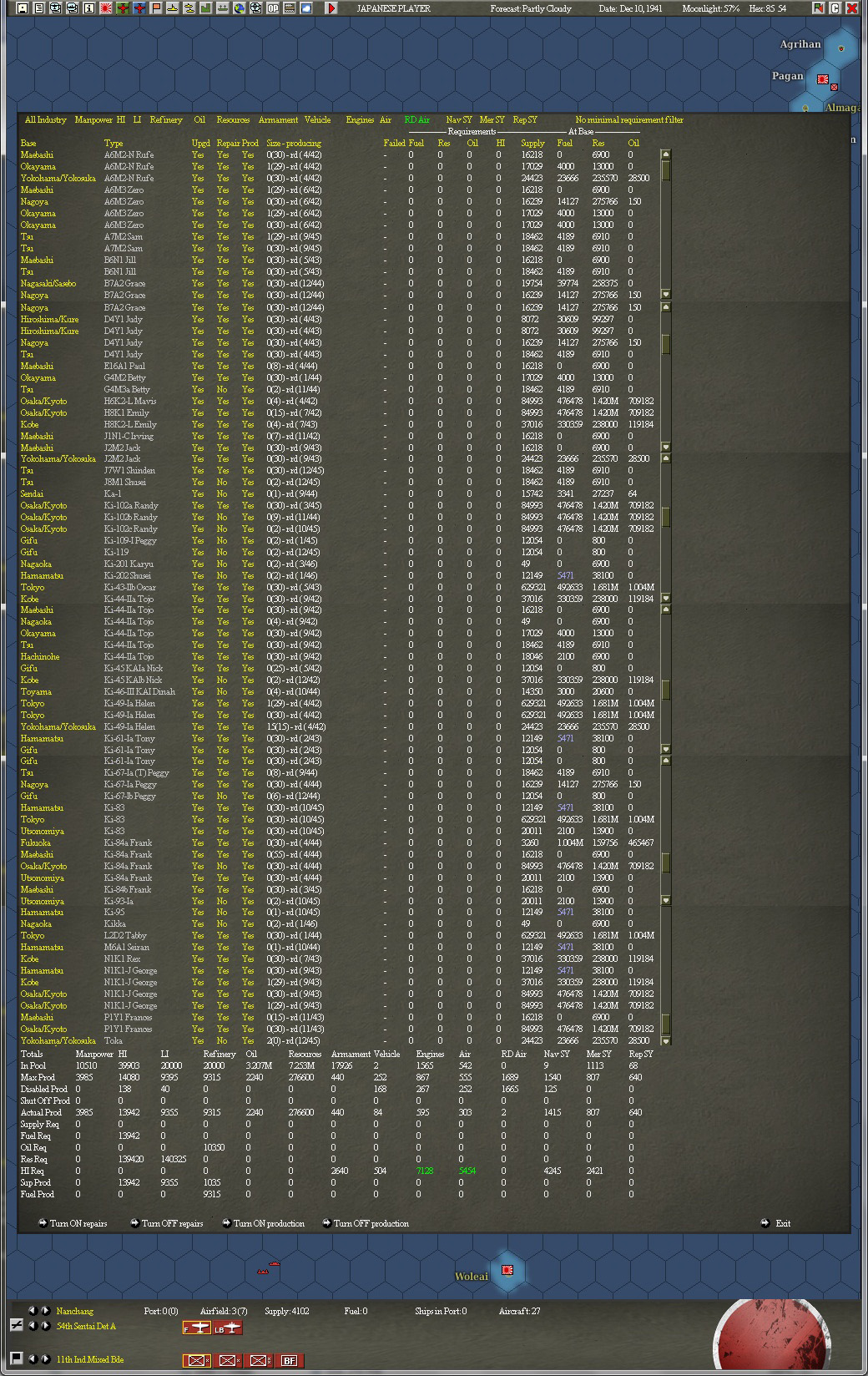Click the ship silhouette toolbar icon beside orange flag
This screenshot has width=868, height=1376.
(x=173, y=8)
